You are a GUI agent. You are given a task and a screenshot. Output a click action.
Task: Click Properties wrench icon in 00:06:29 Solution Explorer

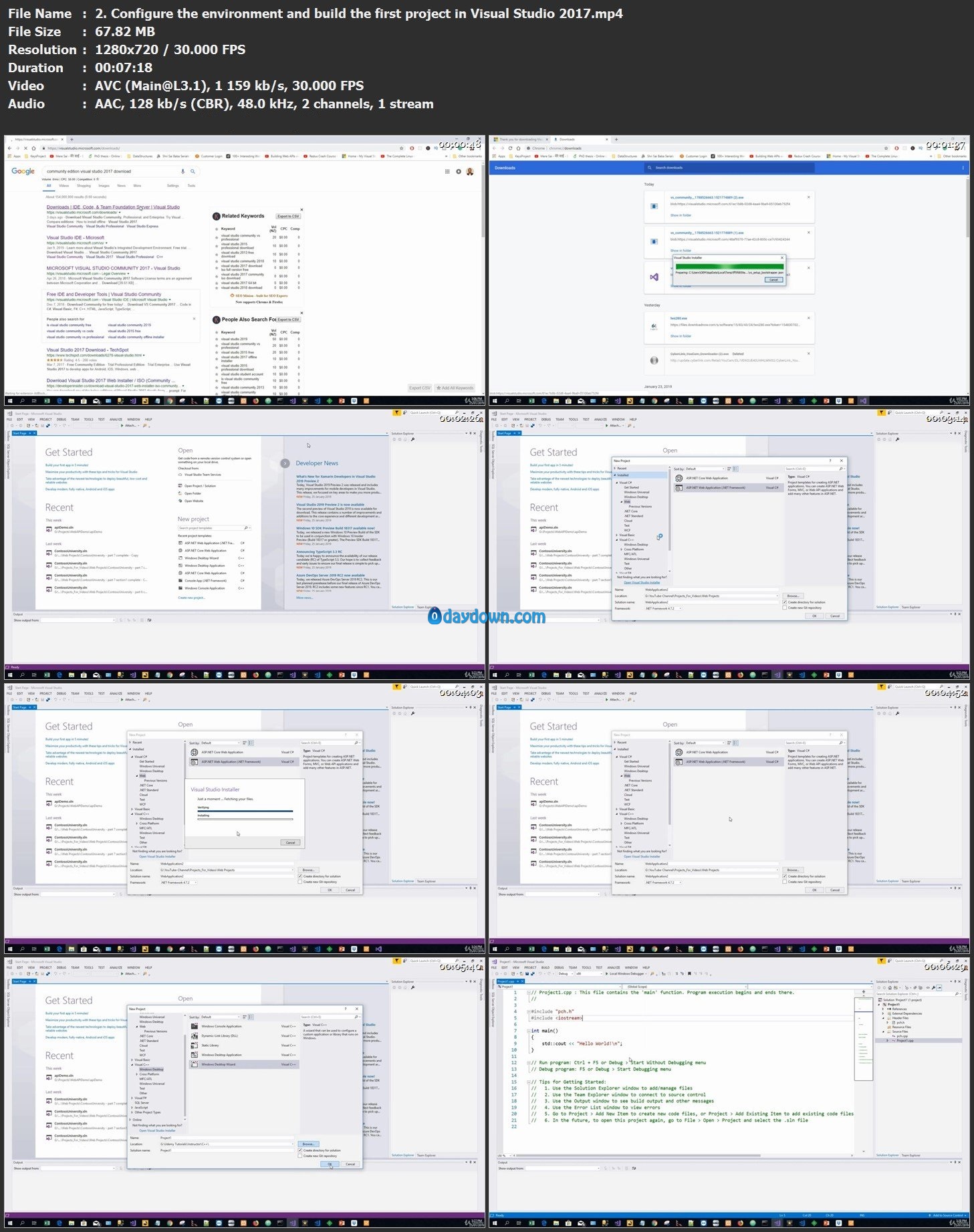tap(932, 987)
